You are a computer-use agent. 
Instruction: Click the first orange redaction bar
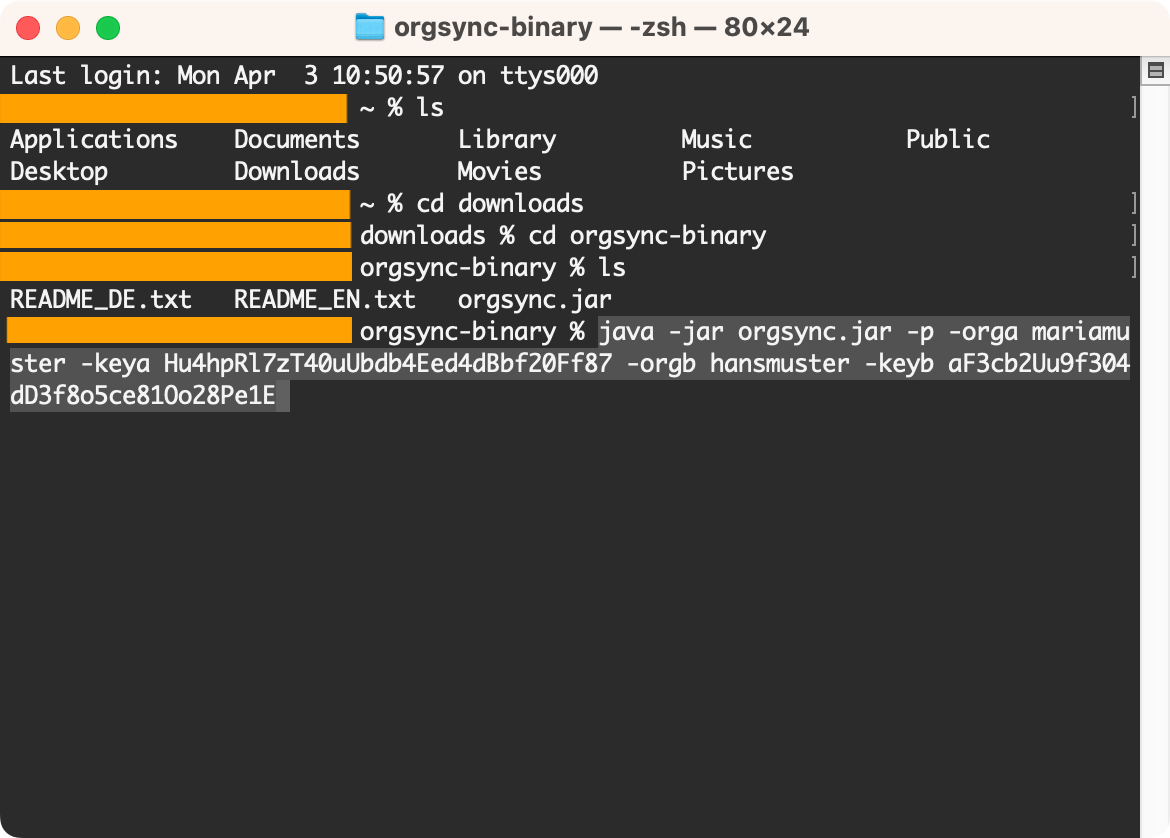[x=175, y=107]
